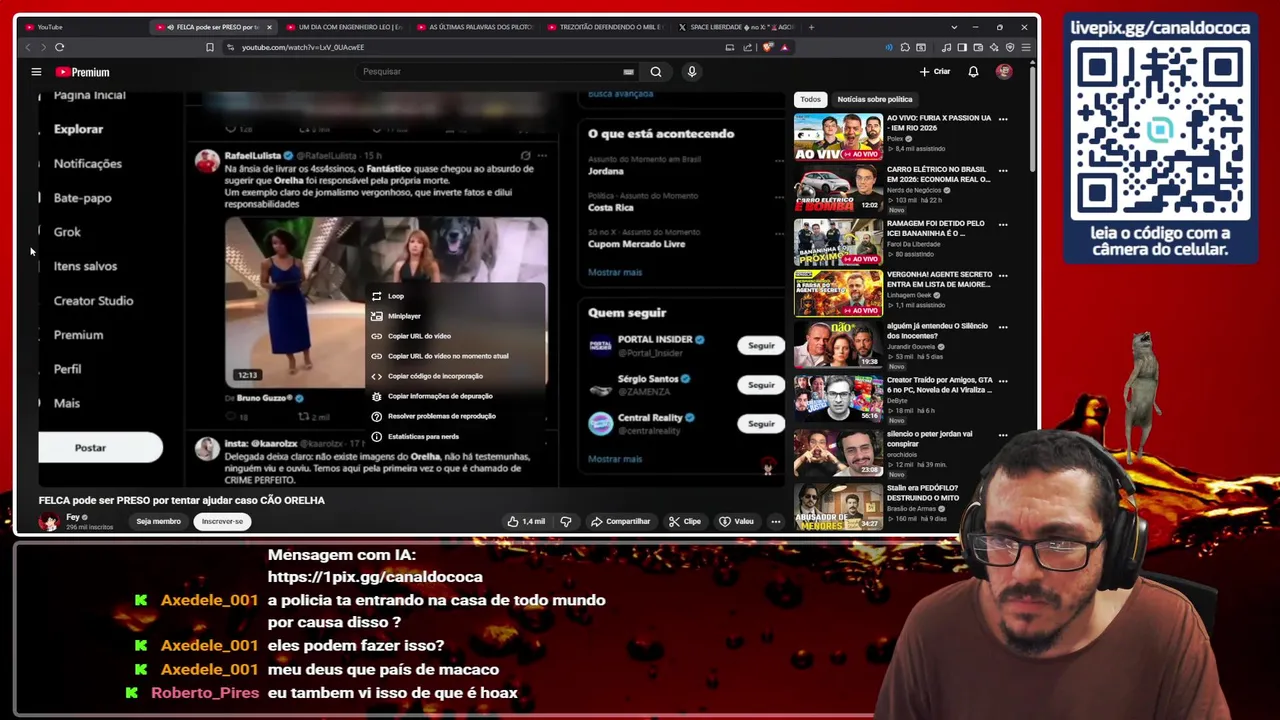Open options for RAMAGEM FOI DETIDO video
This screenshot has width=1280, height=720.
point(1003,225)
